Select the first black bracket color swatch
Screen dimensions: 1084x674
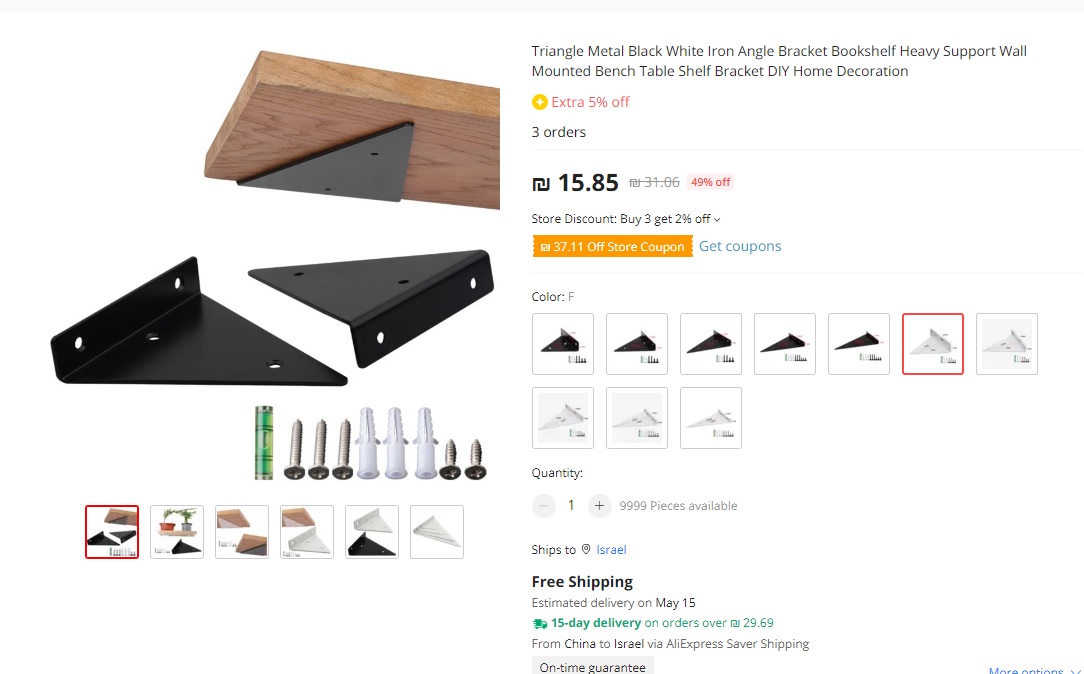click(x=563, y=344)
